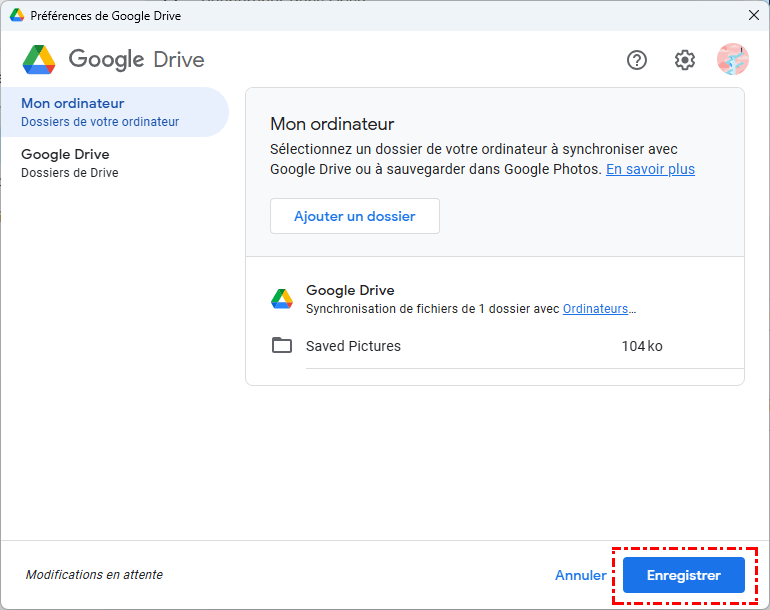Switch to Google Drive "Dossiers de Drive" tab
This screenshot has width=770, height=610.
(x=70, y=163)
